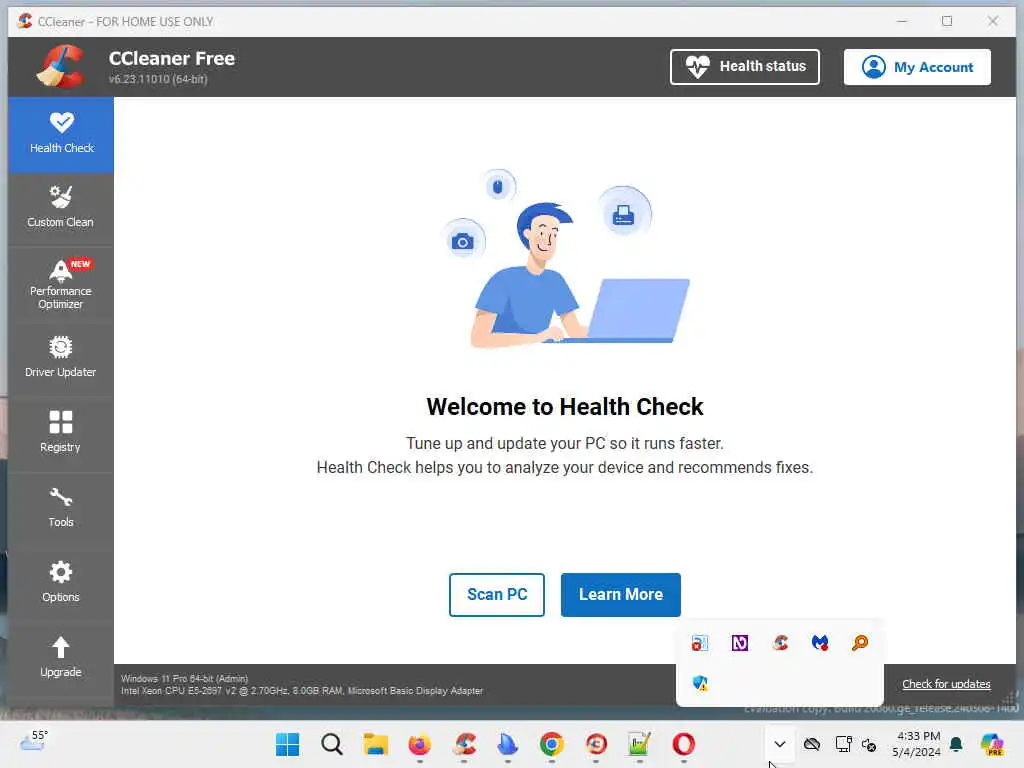1024x768 pixels.
Task: Launch Firefox from the taskbar
Action: coord(419,744)
